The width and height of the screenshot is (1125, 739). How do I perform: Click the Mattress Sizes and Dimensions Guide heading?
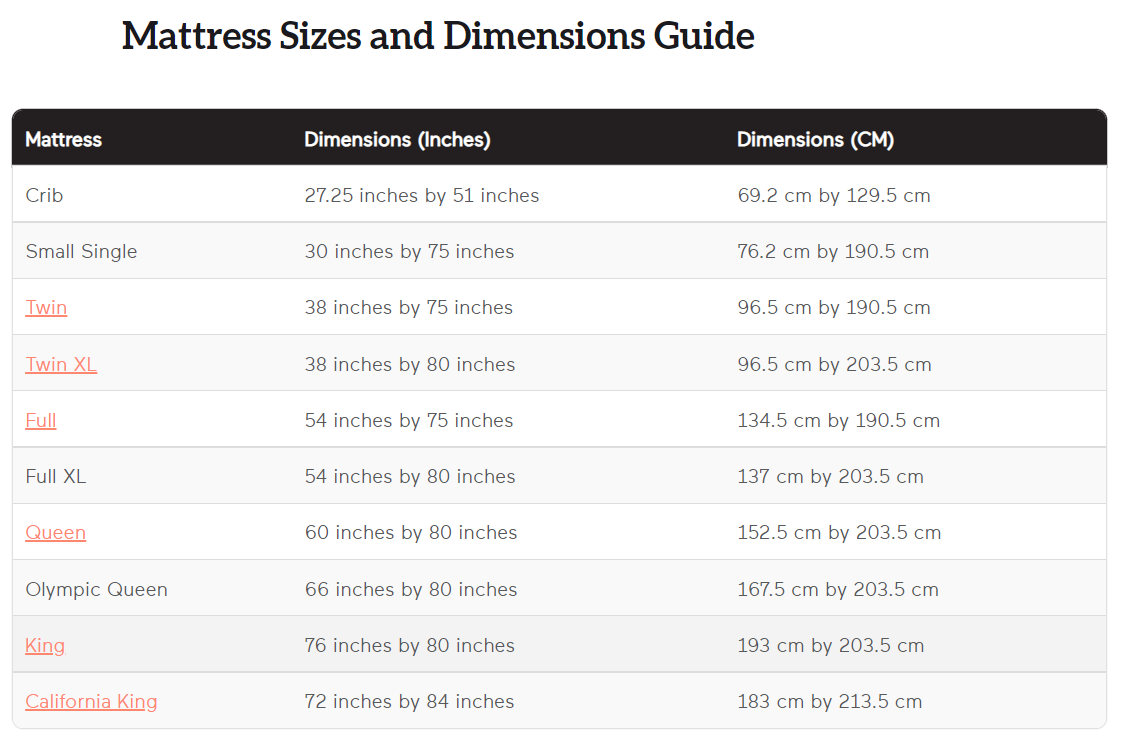[x=438, y=36]
